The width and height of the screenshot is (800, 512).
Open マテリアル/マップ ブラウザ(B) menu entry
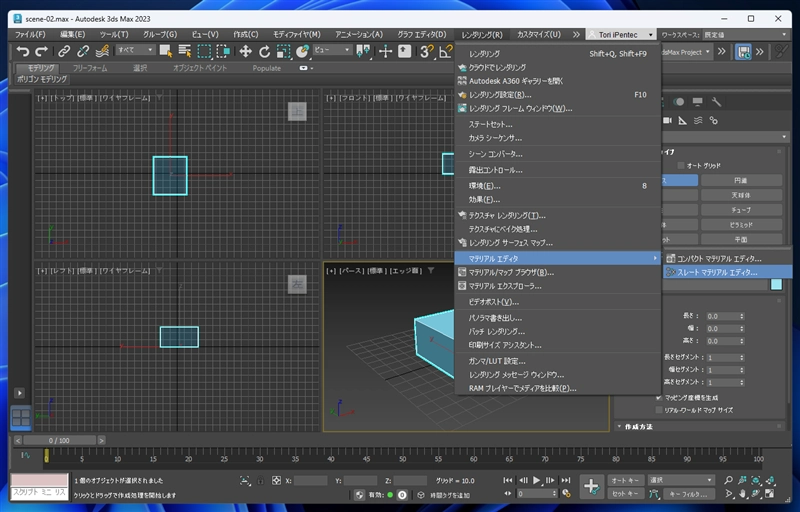click(x=558, y=272)
